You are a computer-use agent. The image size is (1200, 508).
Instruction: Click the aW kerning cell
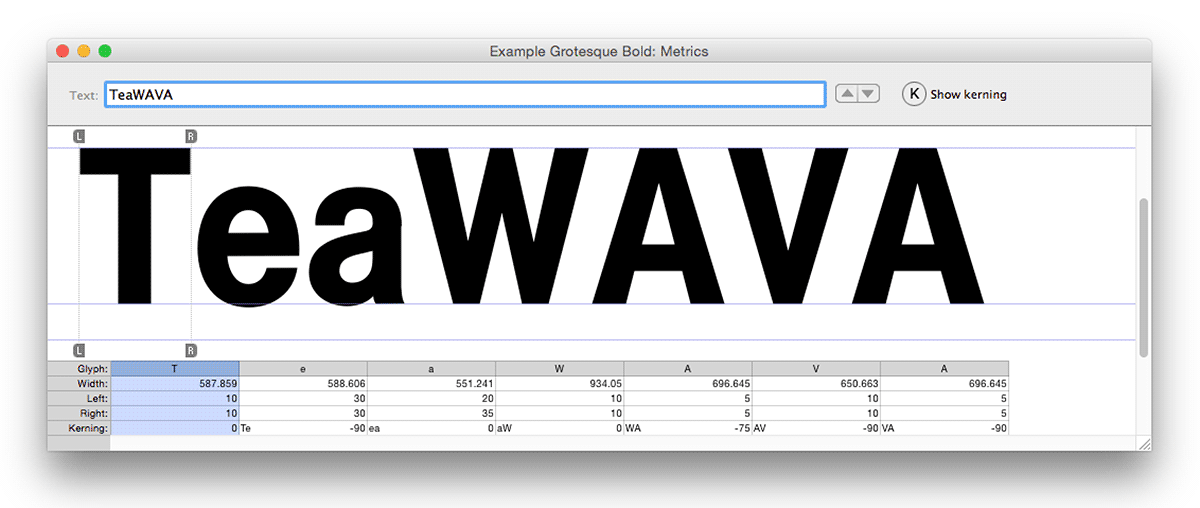[559, 428]
